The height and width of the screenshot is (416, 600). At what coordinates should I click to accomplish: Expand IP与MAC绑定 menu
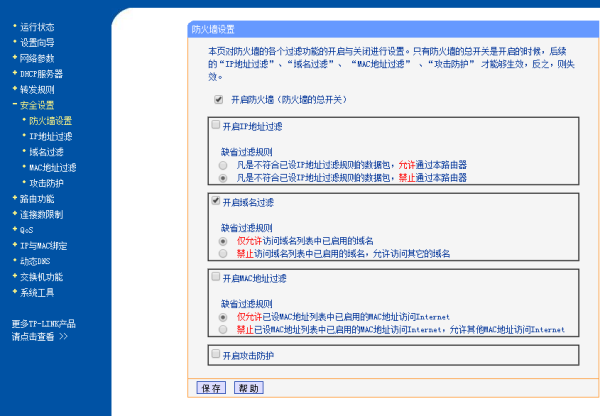[43, 246]
